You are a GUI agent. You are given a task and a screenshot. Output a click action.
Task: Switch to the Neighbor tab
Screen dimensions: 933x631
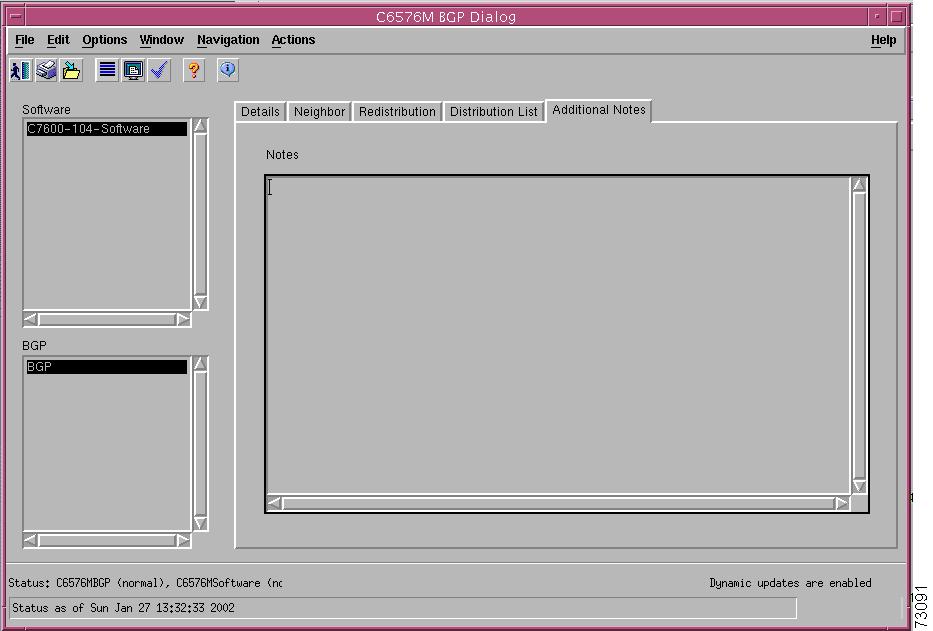click(x=320, y=111)
